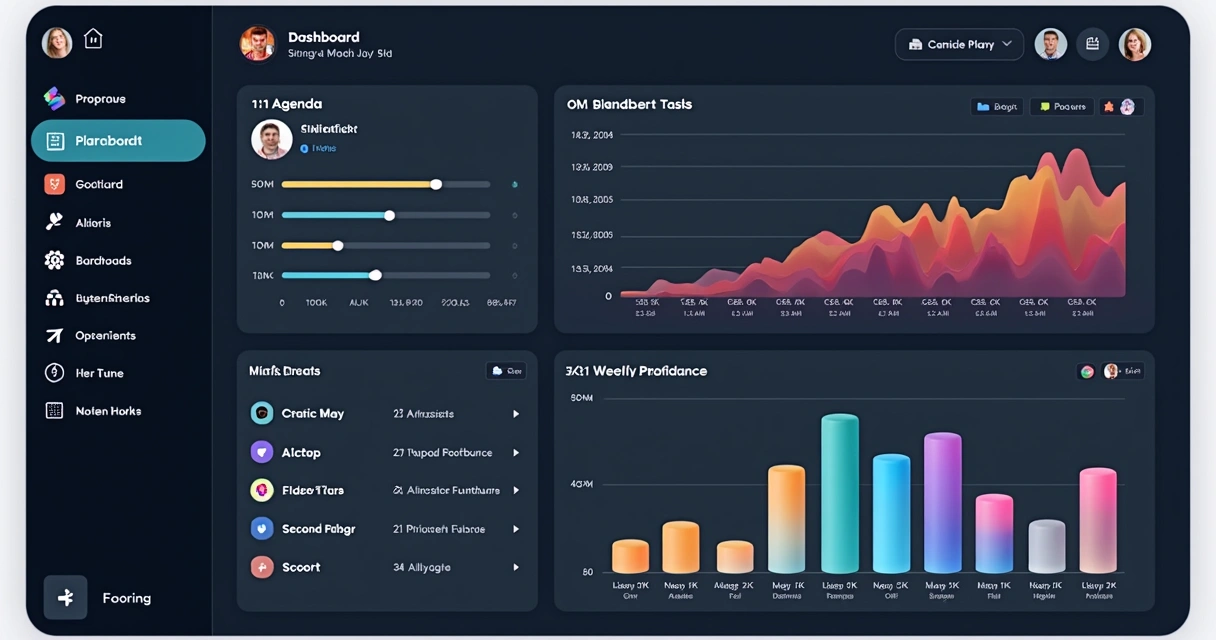Click the Scoort red icon
Image resolution: width=1216 pixels, height=640 pixels.
coord(262,567)
